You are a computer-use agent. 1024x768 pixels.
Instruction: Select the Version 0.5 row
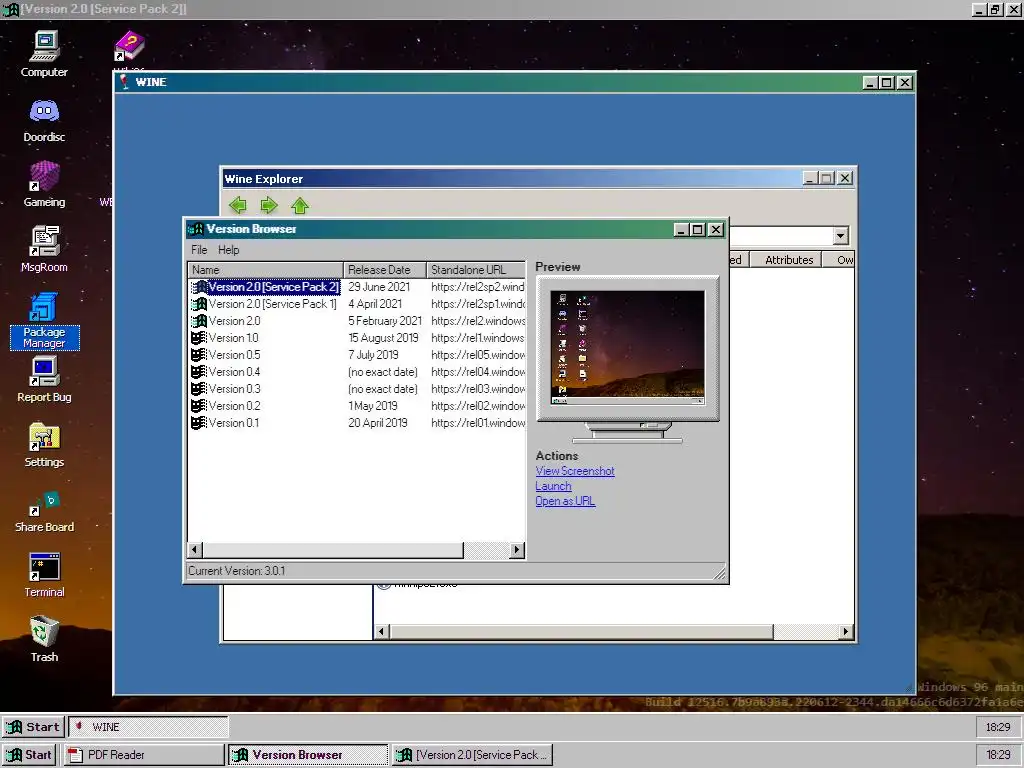[x=357, y=355]
